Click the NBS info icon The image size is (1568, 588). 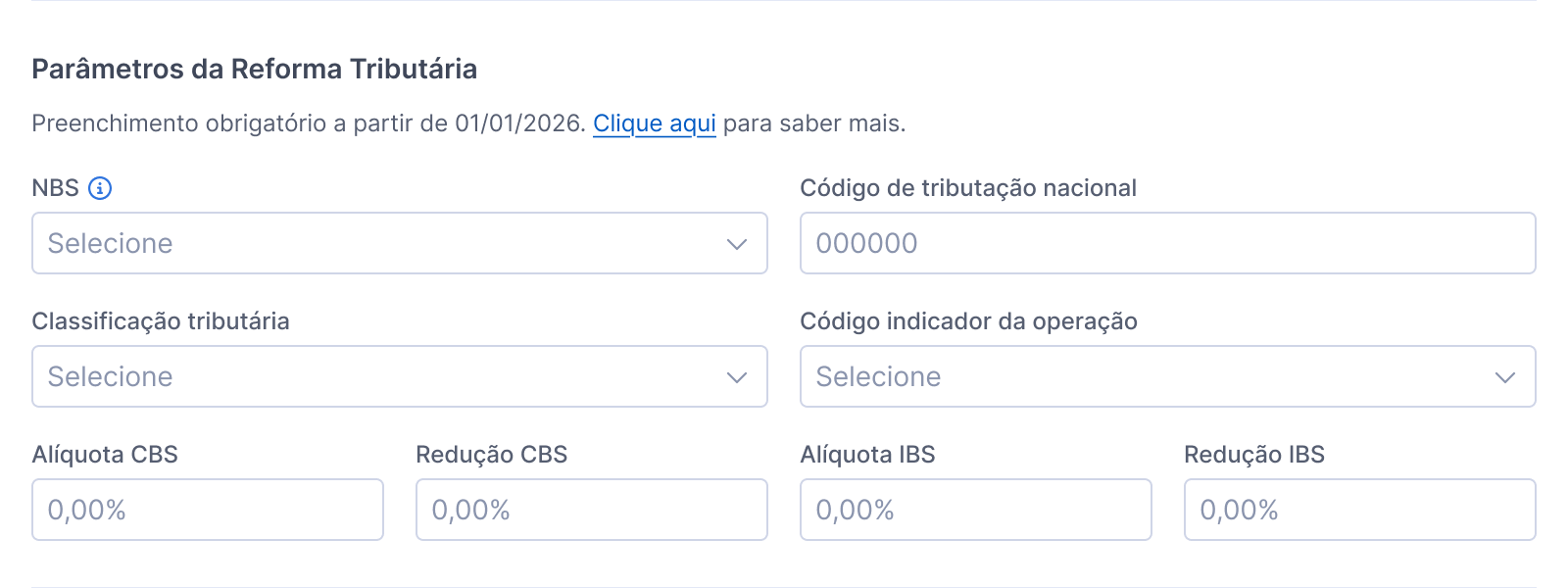tap(100, 188)
